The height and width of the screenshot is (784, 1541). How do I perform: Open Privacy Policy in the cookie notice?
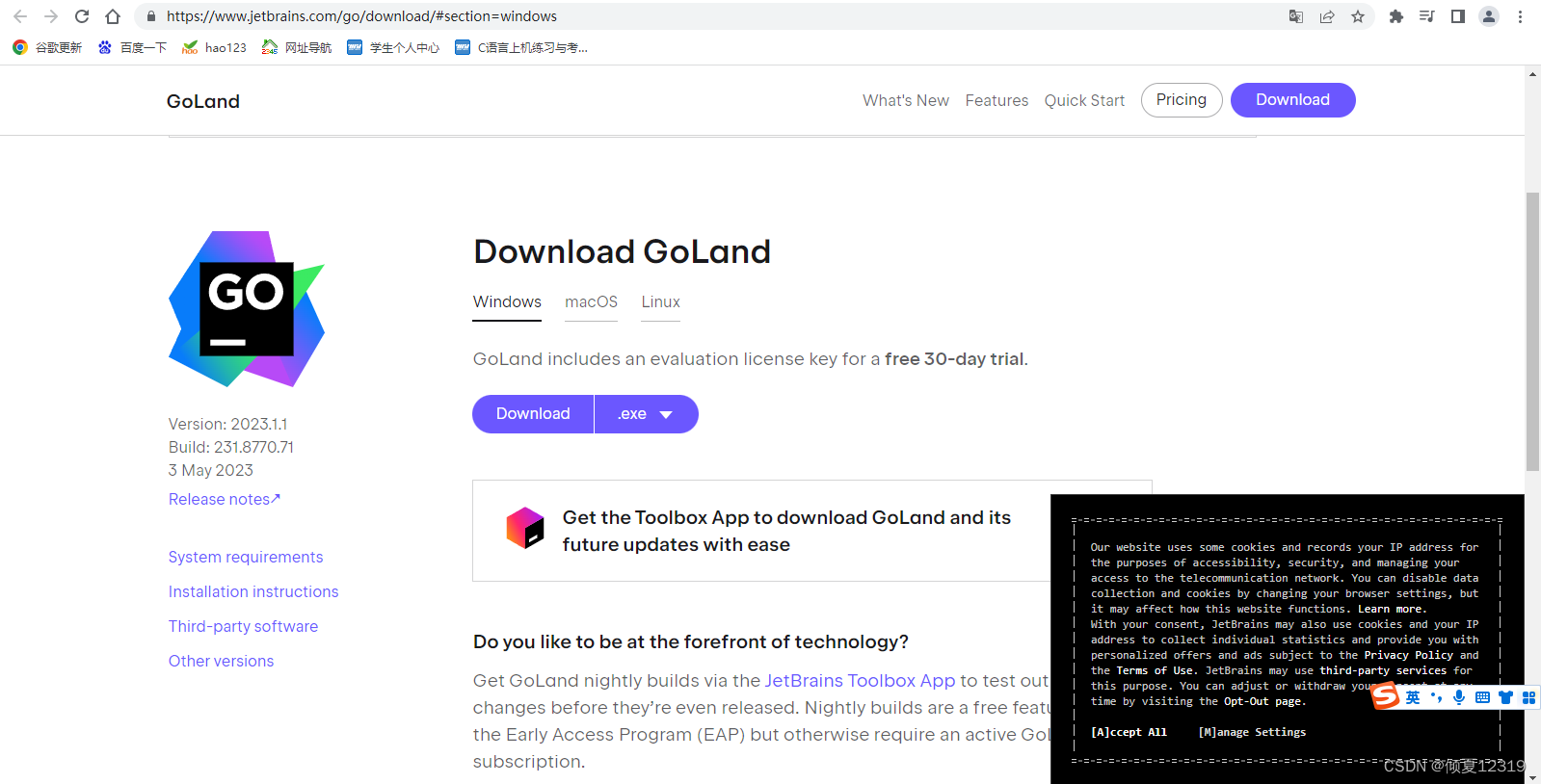[1408, 655]
